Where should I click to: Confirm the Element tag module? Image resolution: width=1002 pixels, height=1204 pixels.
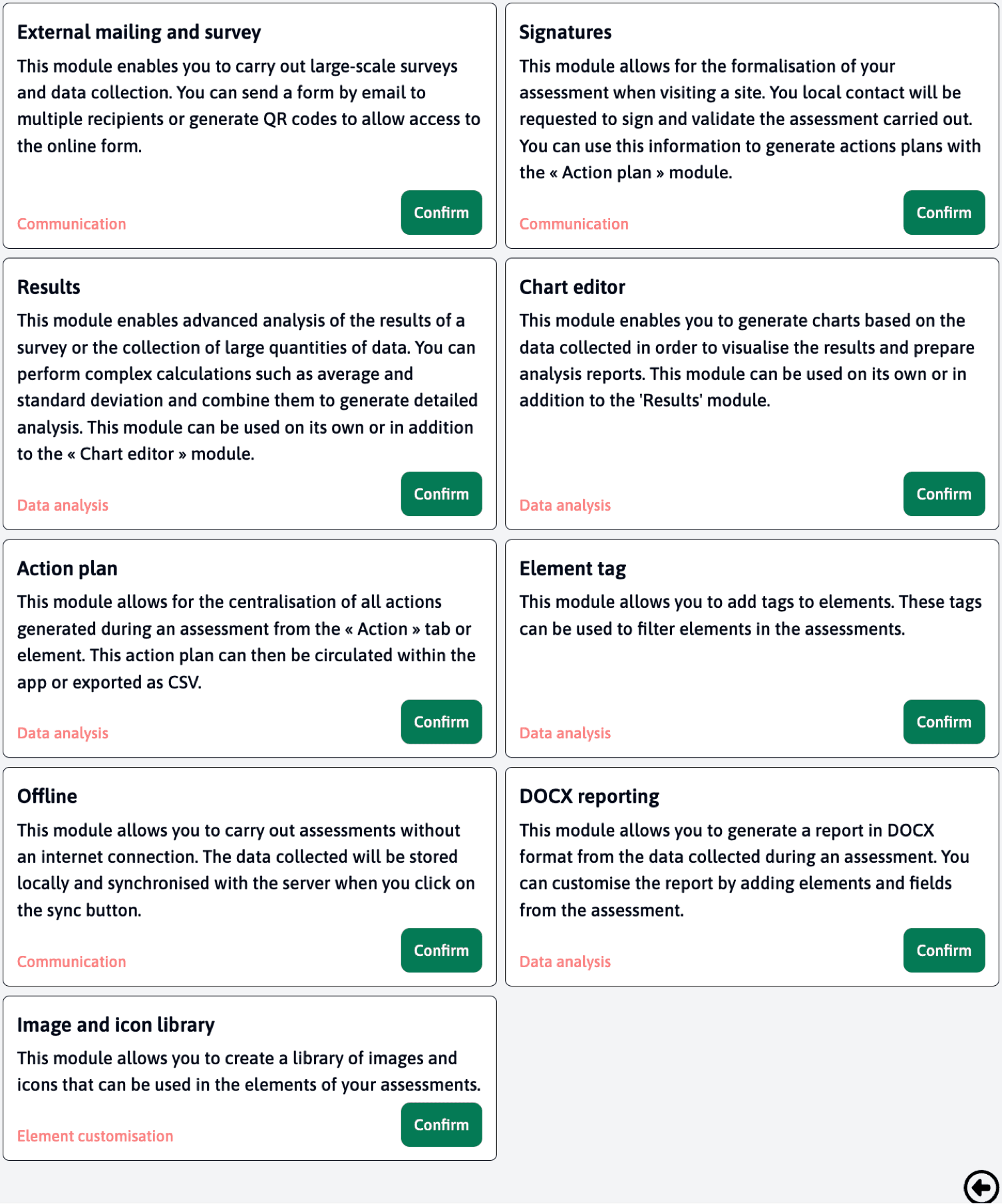click(x=943, y=722)
